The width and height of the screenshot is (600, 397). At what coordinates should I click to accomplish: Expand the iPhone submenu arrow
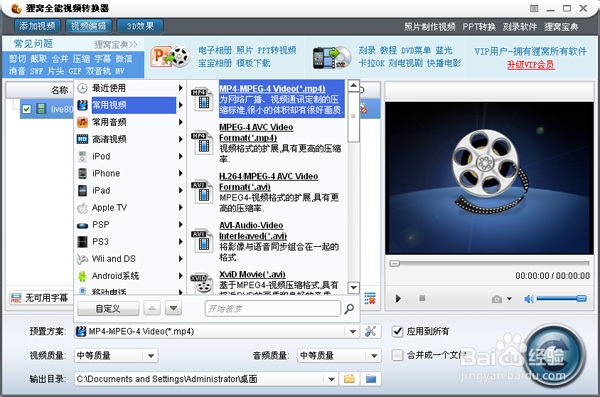click(181, 173)
